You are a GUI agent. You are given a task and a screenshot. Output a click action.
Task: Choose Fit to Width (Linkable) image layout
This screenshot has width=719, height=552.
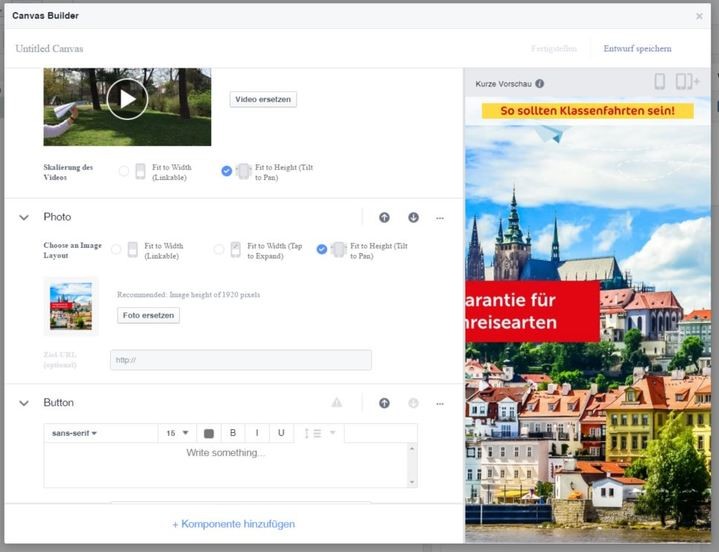(116, 249)
